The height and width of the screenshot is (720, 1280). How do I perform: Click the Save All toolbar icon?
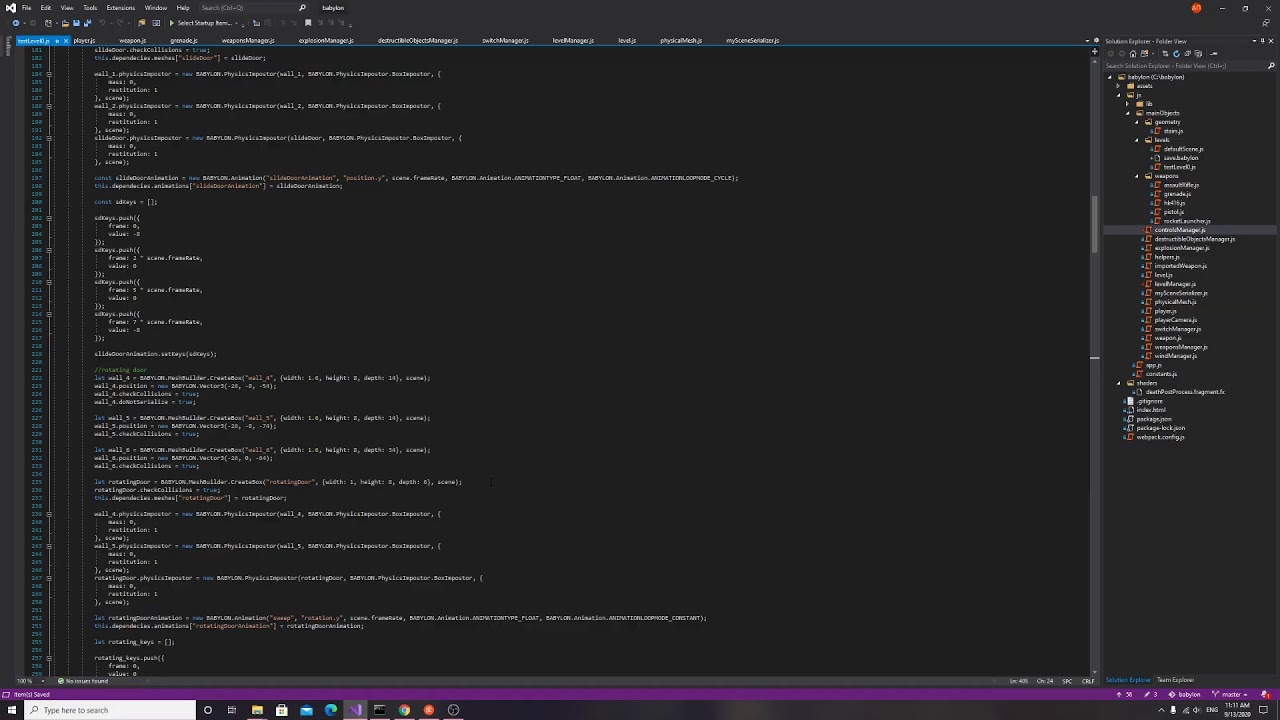point(87,23)
